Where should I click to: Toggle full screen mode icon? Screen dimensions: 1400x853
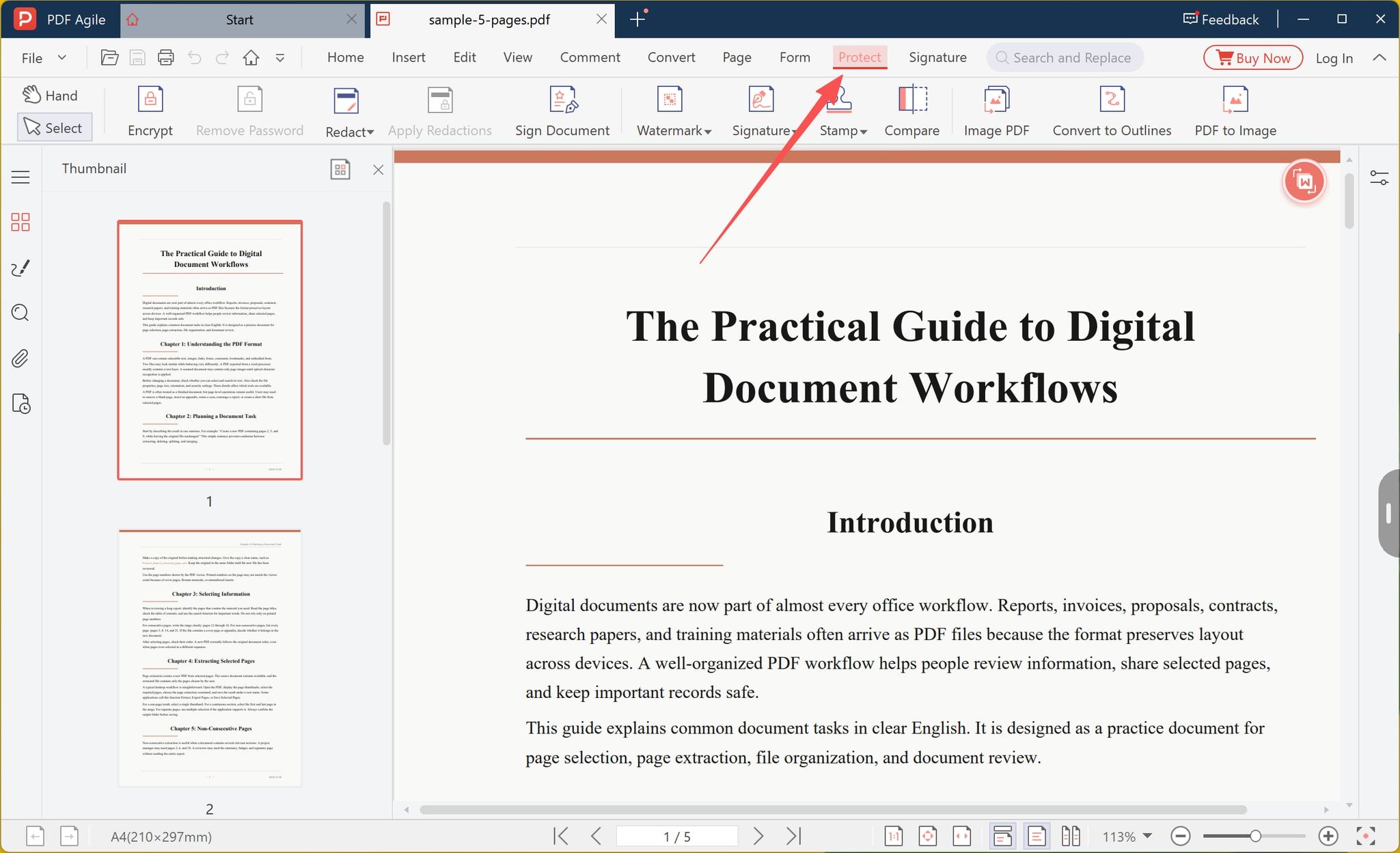click(1366, 836)
